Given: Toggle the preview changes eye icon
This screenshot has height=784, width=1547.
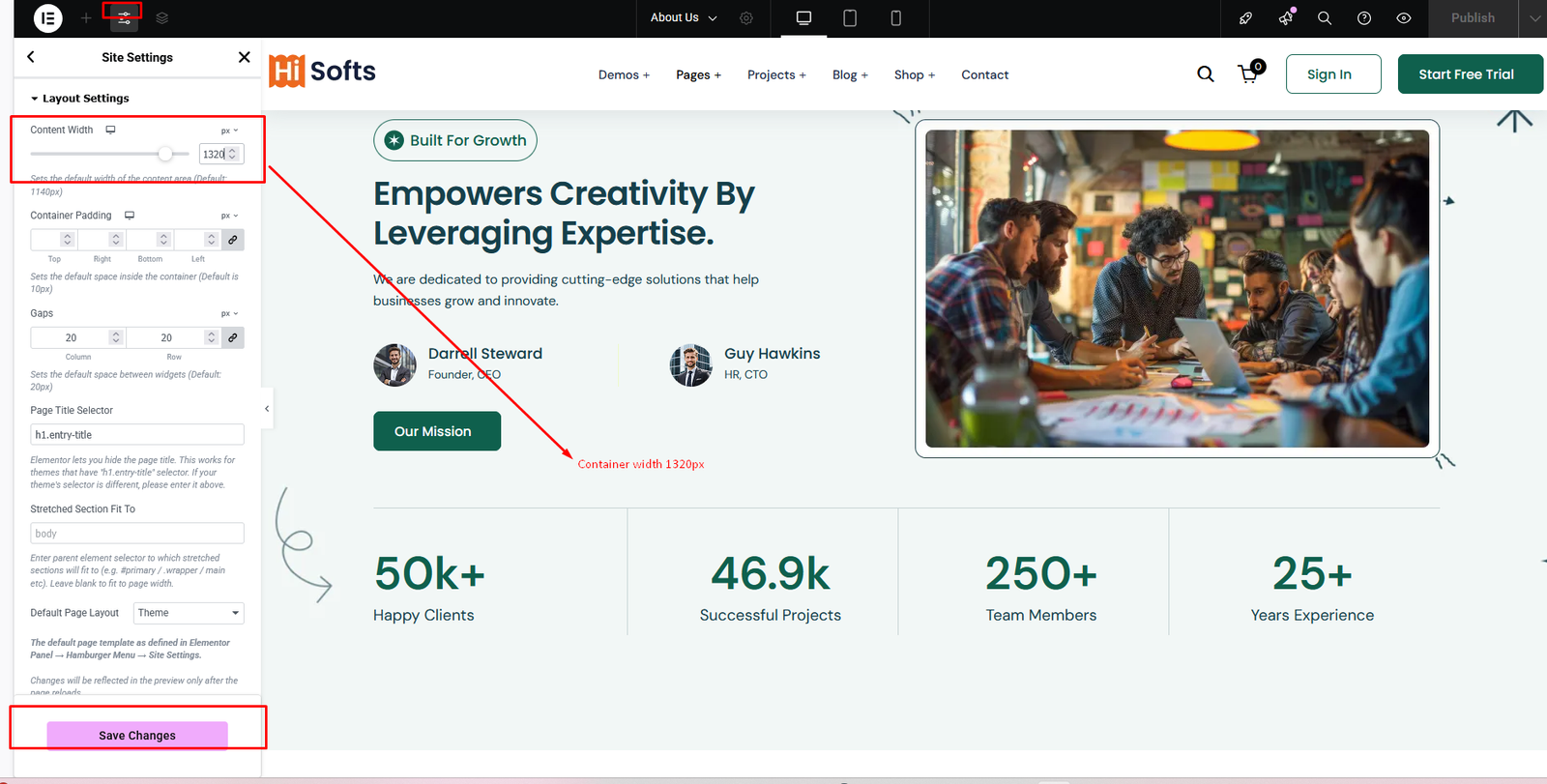Looking at the screenshot, I should pyautogui.click(x=1404, y=18).
